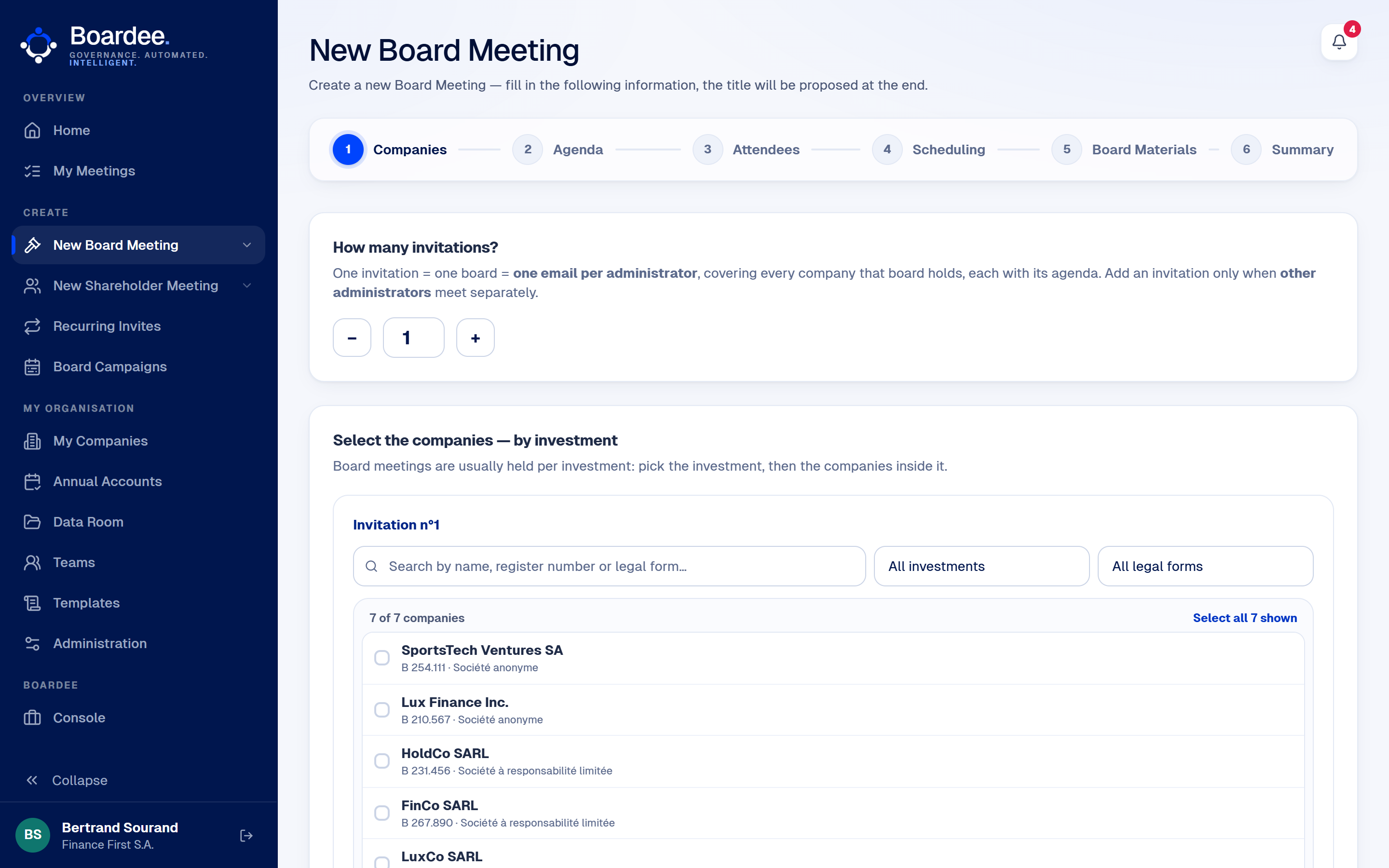
Task: Check the Lux Finance Inc. checkbox
Action: [x=381, y=709]
